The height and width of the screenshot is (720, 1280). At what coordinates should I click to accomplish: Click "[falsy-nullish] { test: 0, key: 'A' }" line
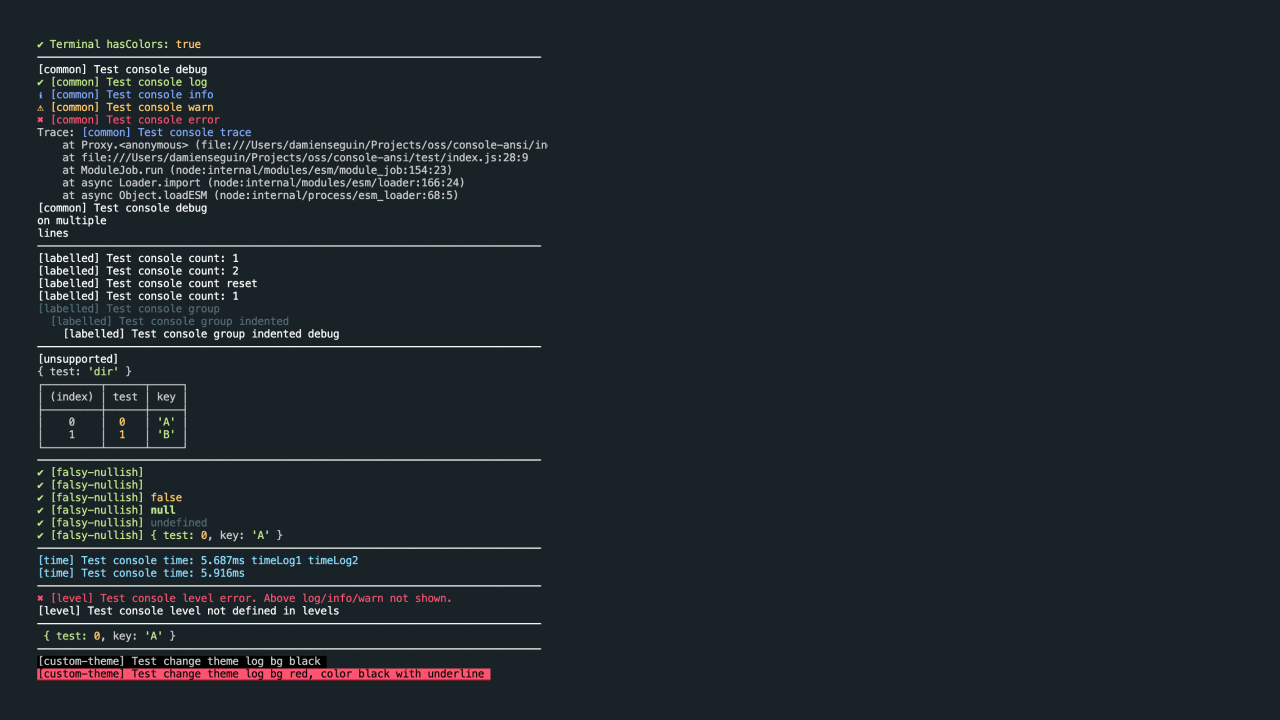point(160,536)
